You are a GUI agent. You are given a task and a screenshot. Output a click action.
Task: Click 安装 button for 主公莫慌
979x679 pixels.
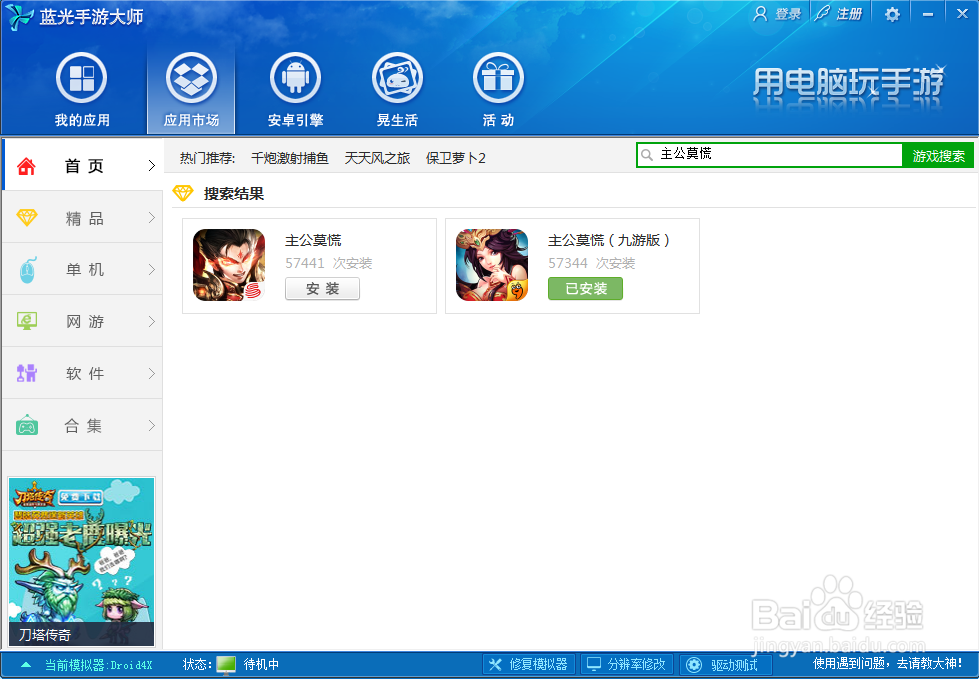pyautogui.click(x=322, y=288)
